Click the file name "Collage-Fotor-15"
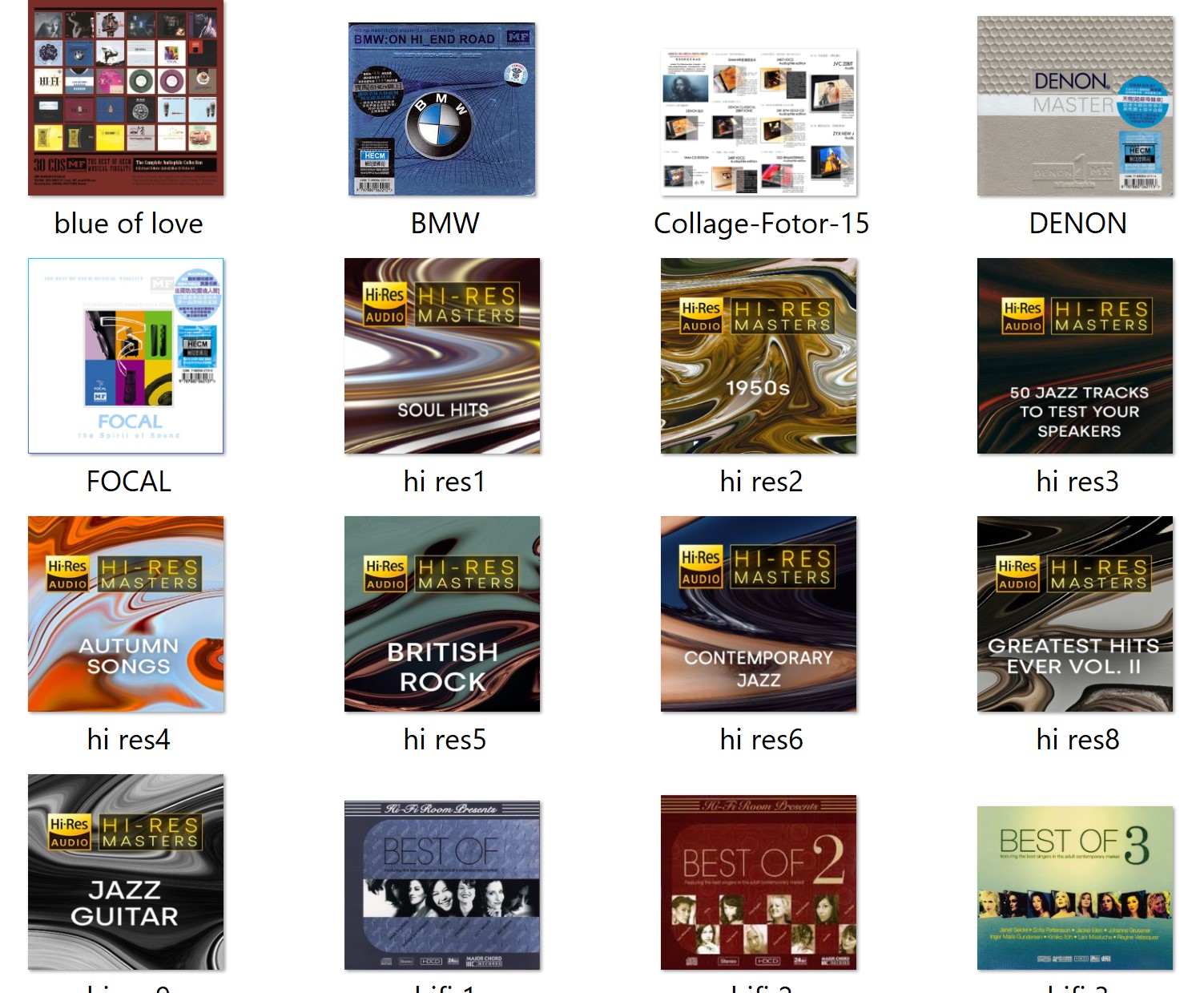This screenshot has height=993, width=1204. (761, 224)
